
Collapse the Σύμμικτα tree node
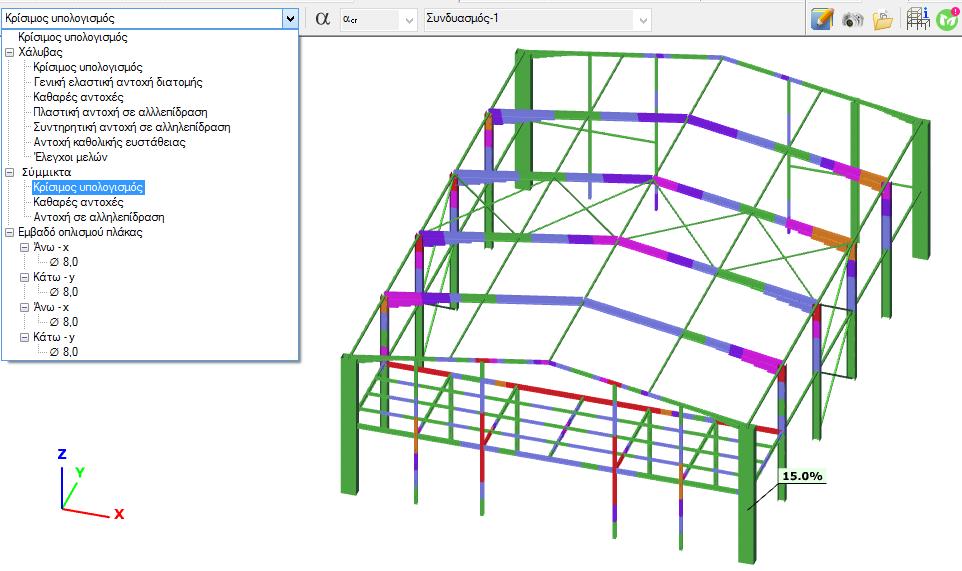tap(9, 173)
